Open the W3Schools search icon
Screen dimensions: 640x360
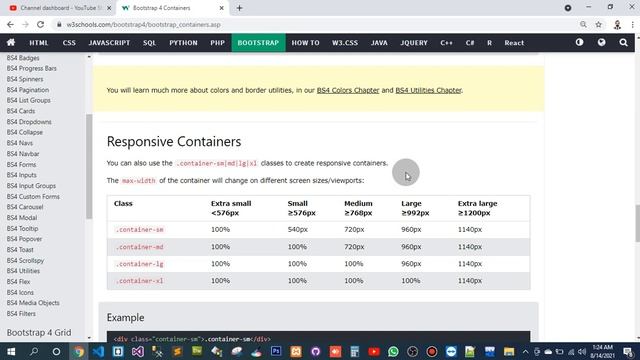623,42
